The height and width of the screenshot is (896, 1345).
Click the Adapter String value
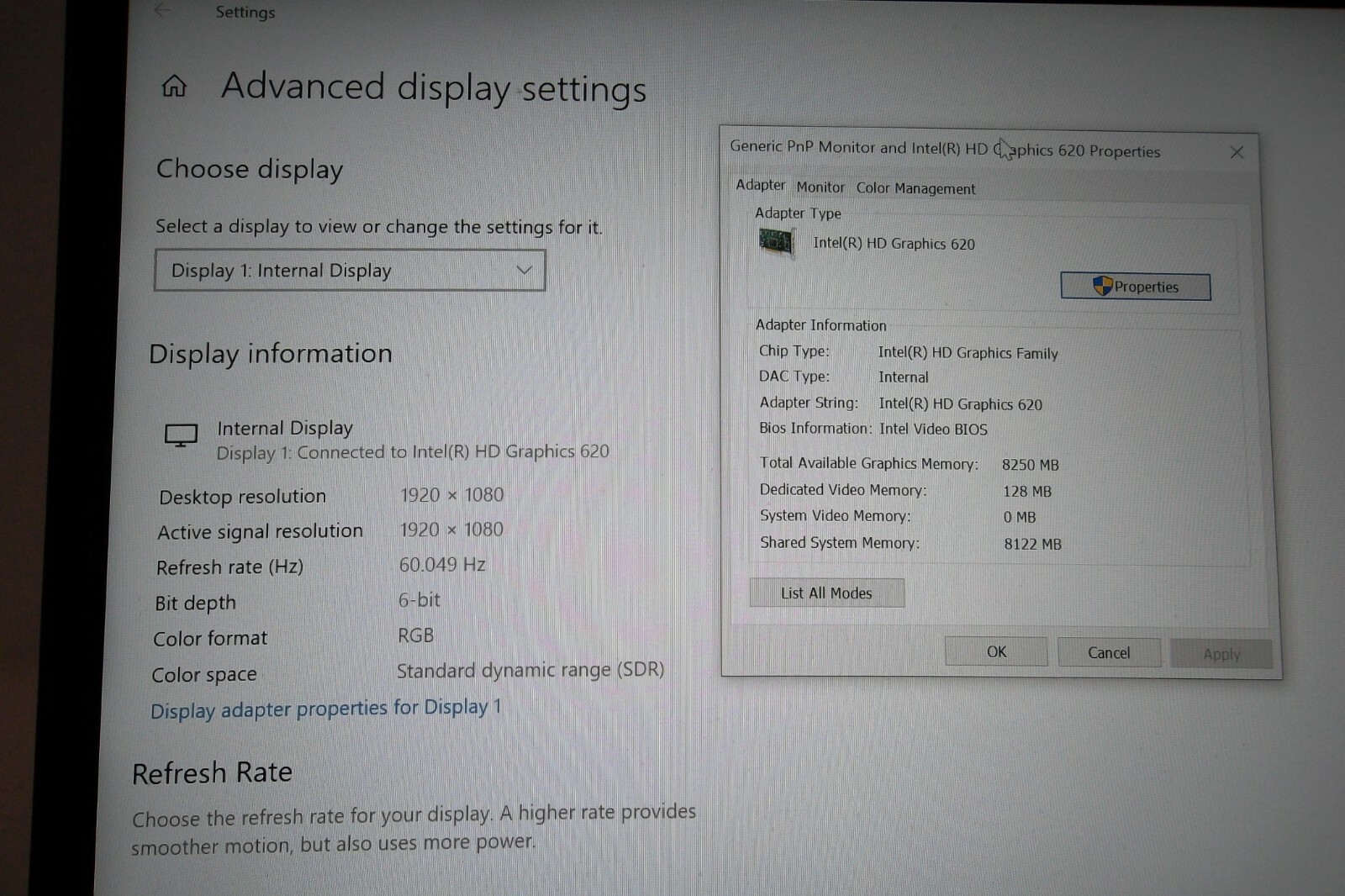pos(960,404)
